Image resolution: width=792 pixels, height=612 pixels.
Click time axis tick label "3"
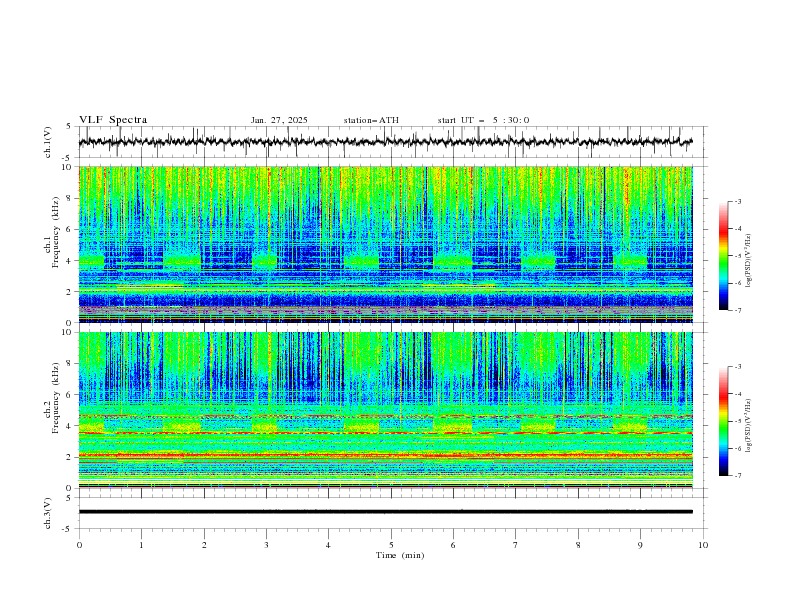point(266,545)
